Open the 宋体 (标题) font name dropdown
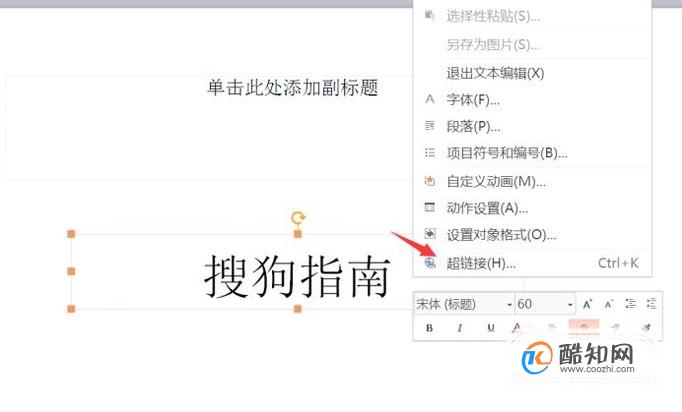 tap(464, 304)
